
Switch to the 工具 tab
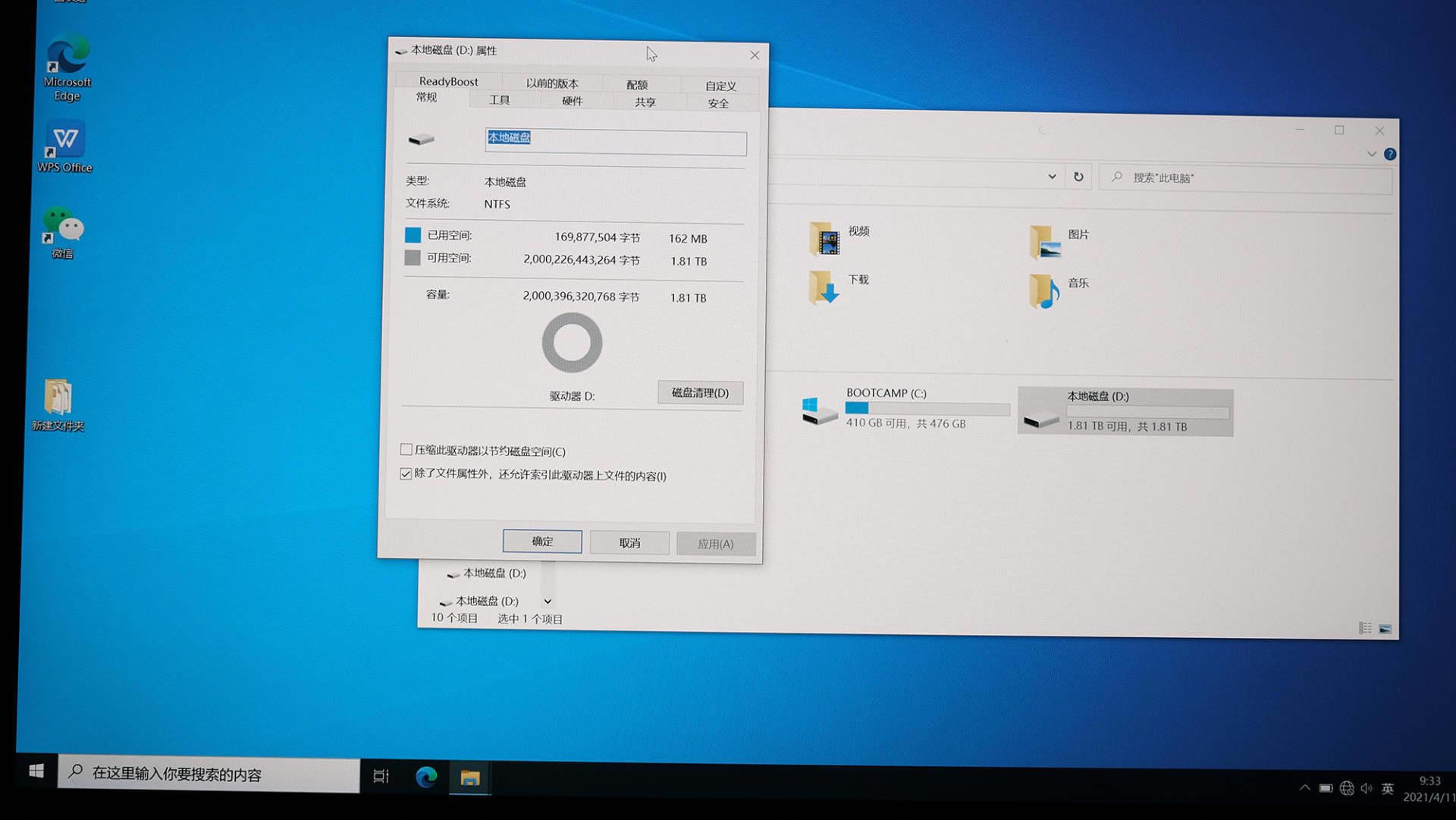(x=499, y=100)
